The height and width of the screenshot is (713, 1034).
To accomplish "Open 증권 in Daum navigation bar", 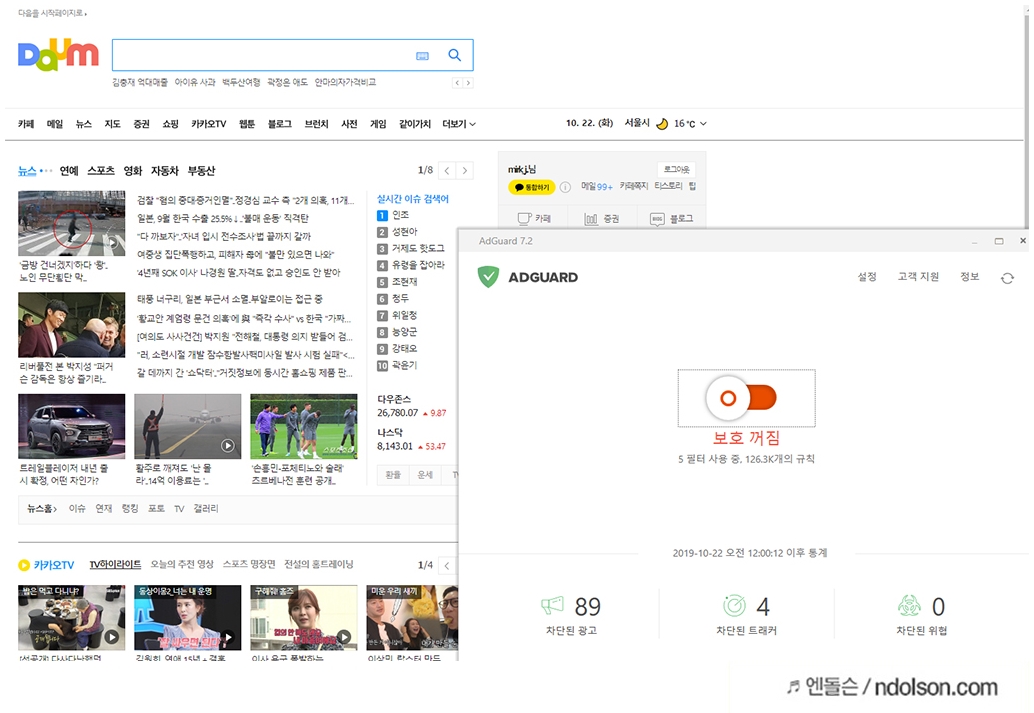I will pyautogui.click(x=142, y=124).
